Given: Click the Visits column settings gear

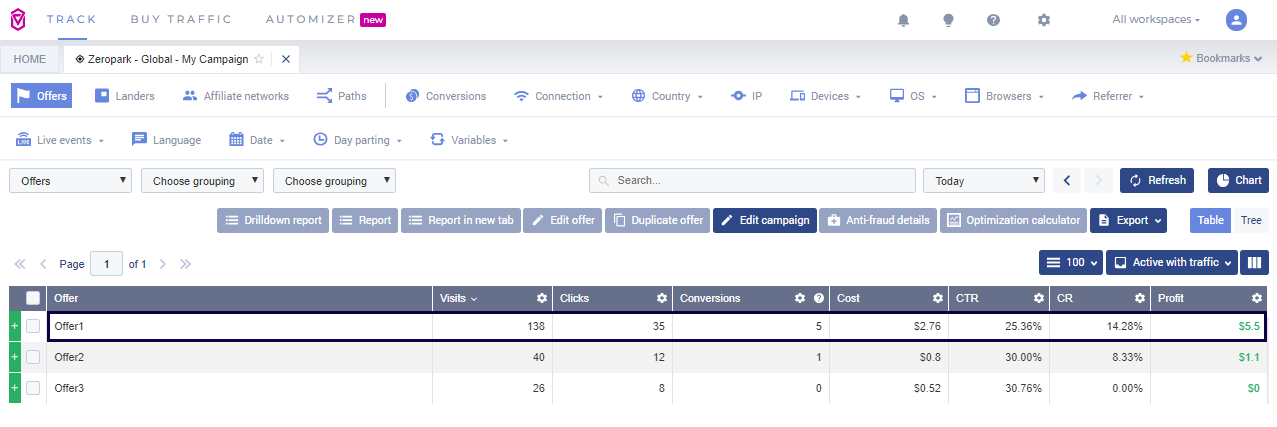Looking at the screenshot, I should click(541, 298).
